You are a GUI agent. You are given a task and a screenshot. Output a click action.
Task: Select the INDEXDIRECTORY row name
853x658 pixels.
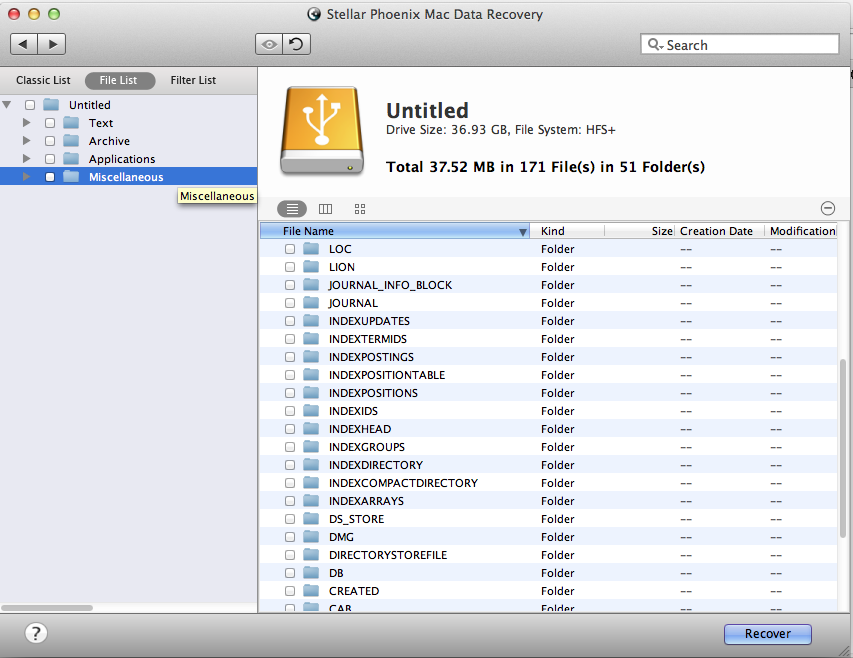tap(375, 465)
